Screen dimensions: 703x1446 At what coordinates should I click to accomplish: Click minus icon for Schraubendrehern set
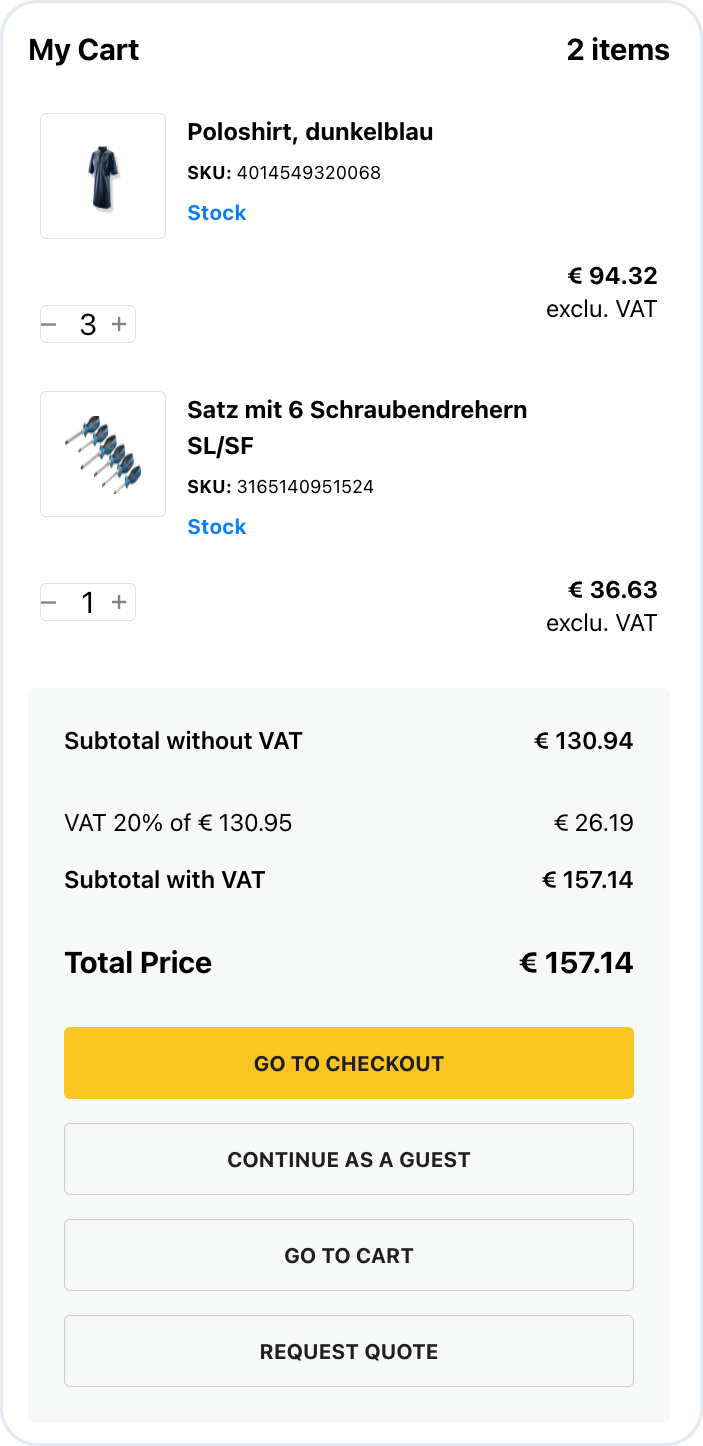click(x=49, y=602)
